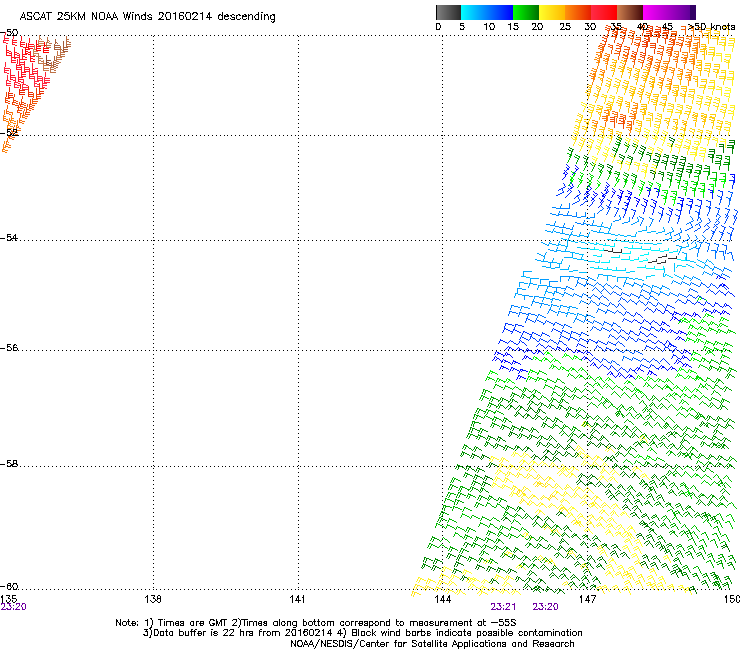Select the green 15-20 knots legend segment
The height and width of the screenshot is (650, 740).
click(x=526, y=12)
